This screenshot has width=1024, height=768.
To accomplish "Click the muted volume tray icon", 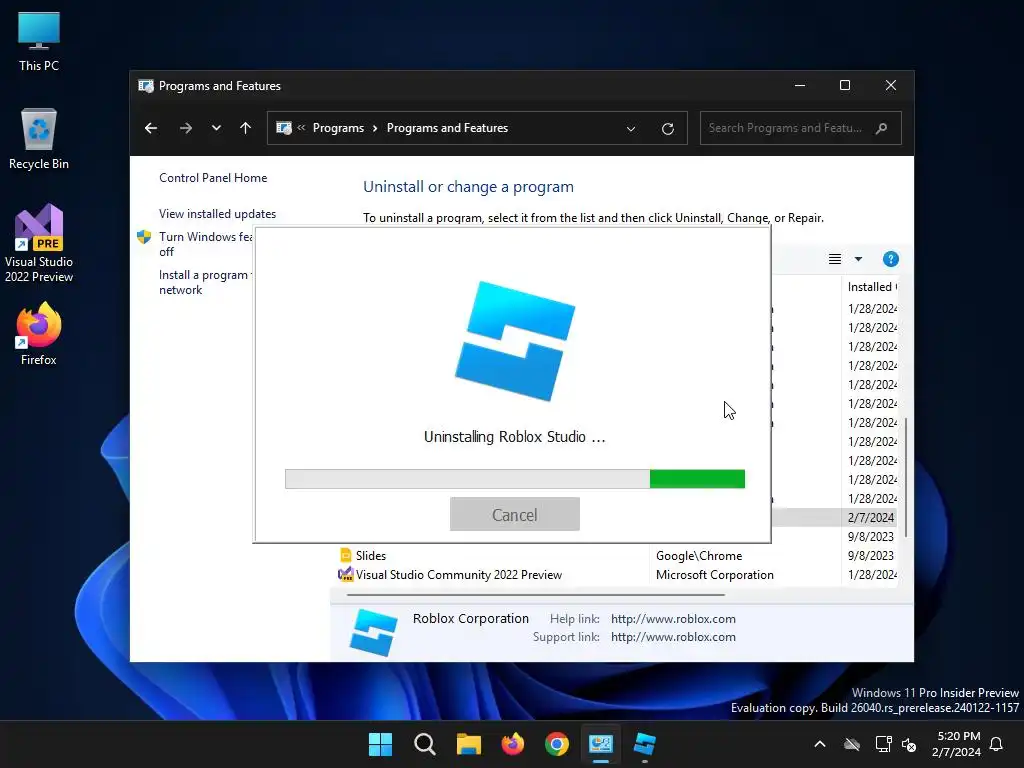I will tap(908, 744).
